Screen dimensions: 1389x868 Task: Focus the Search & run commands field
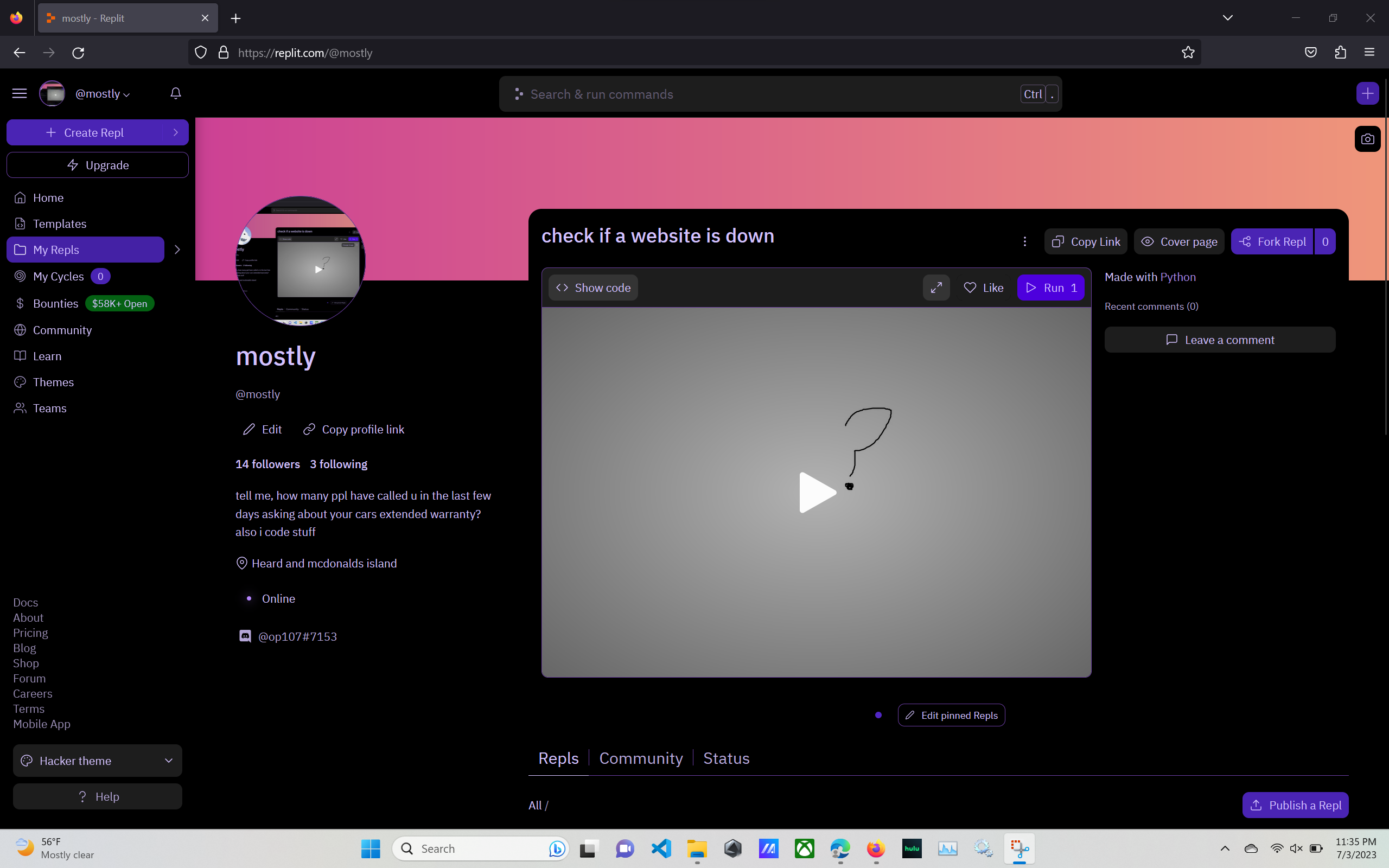(x=781, y=94)
